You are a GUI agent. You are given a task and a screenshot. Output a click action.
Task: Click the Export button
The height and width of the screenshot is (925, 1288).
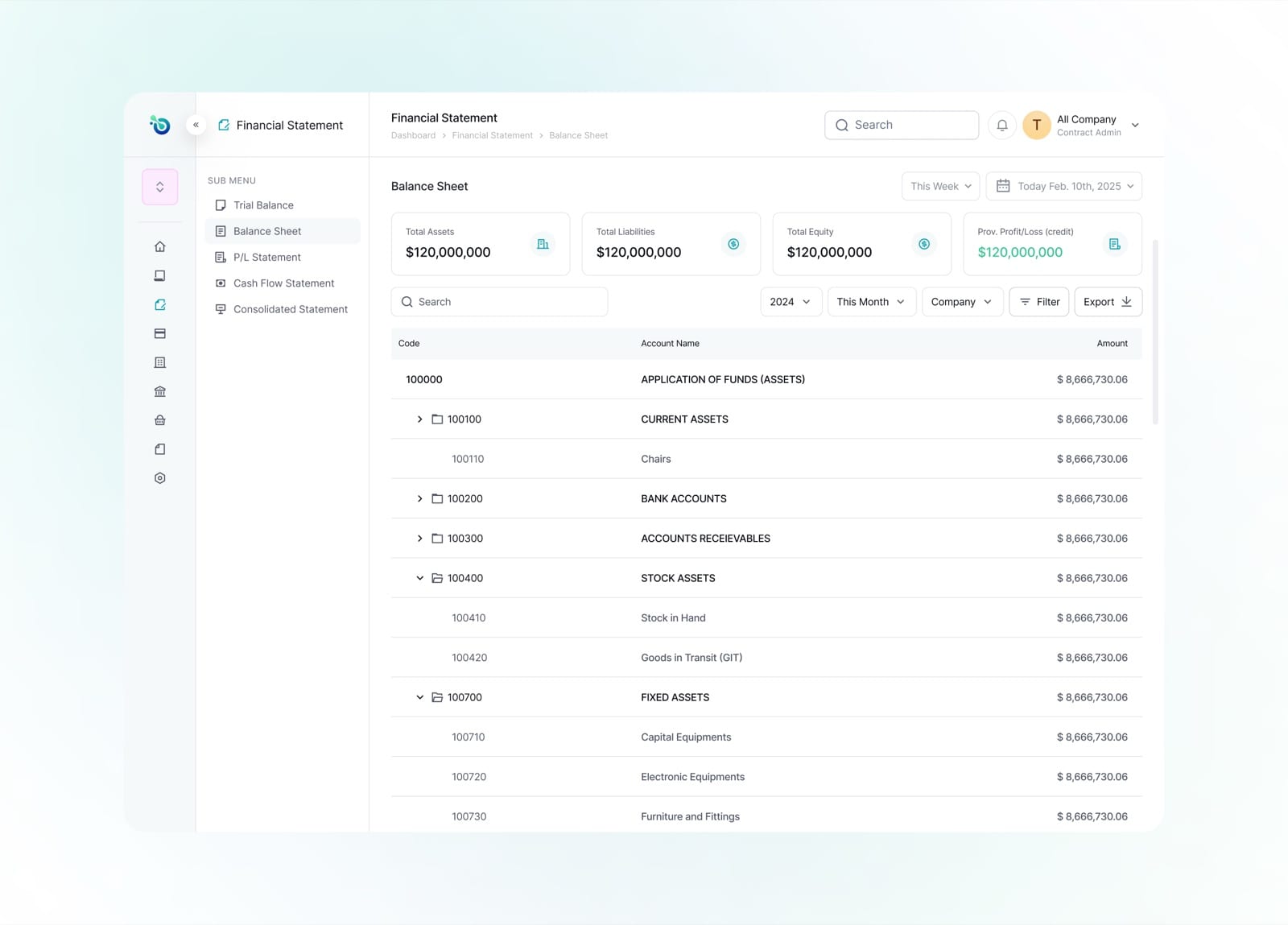click(x=1108, y=302)
